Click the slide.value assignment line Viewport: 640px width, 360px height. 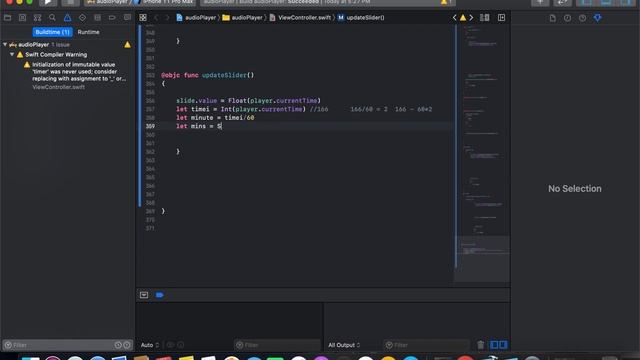click(x=248, y=100)
